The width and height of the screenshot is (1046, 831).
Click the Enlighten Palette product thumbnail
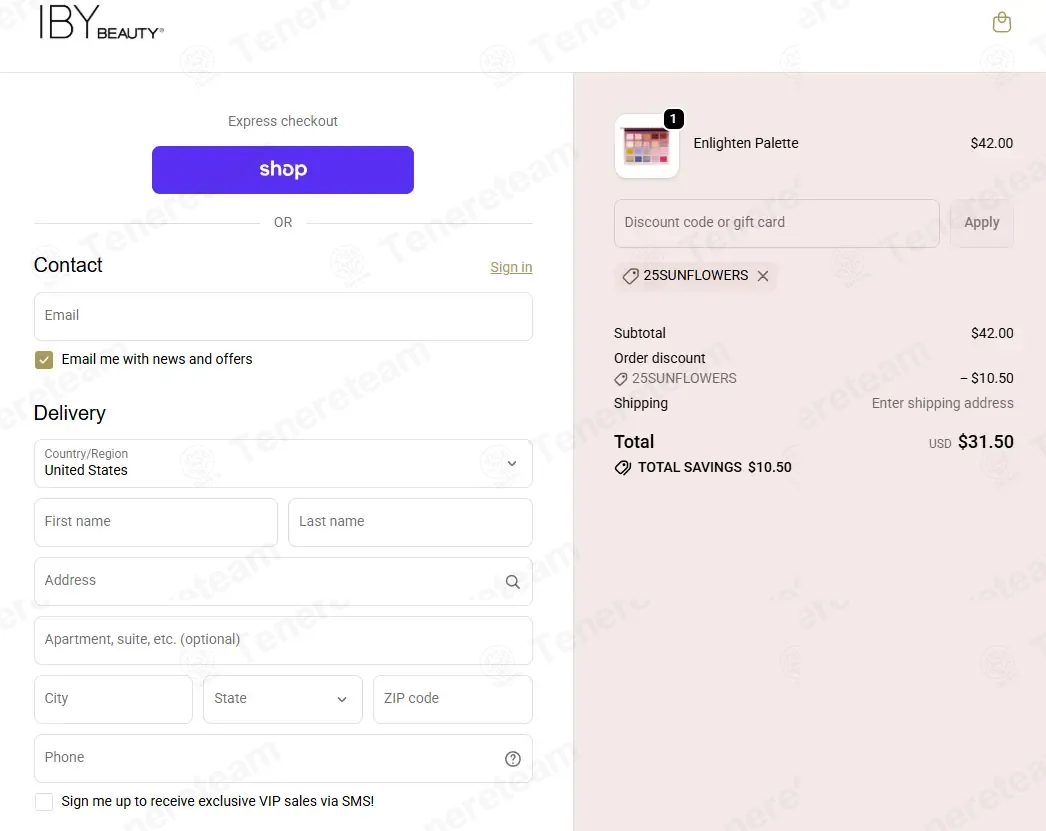[646, 147]
